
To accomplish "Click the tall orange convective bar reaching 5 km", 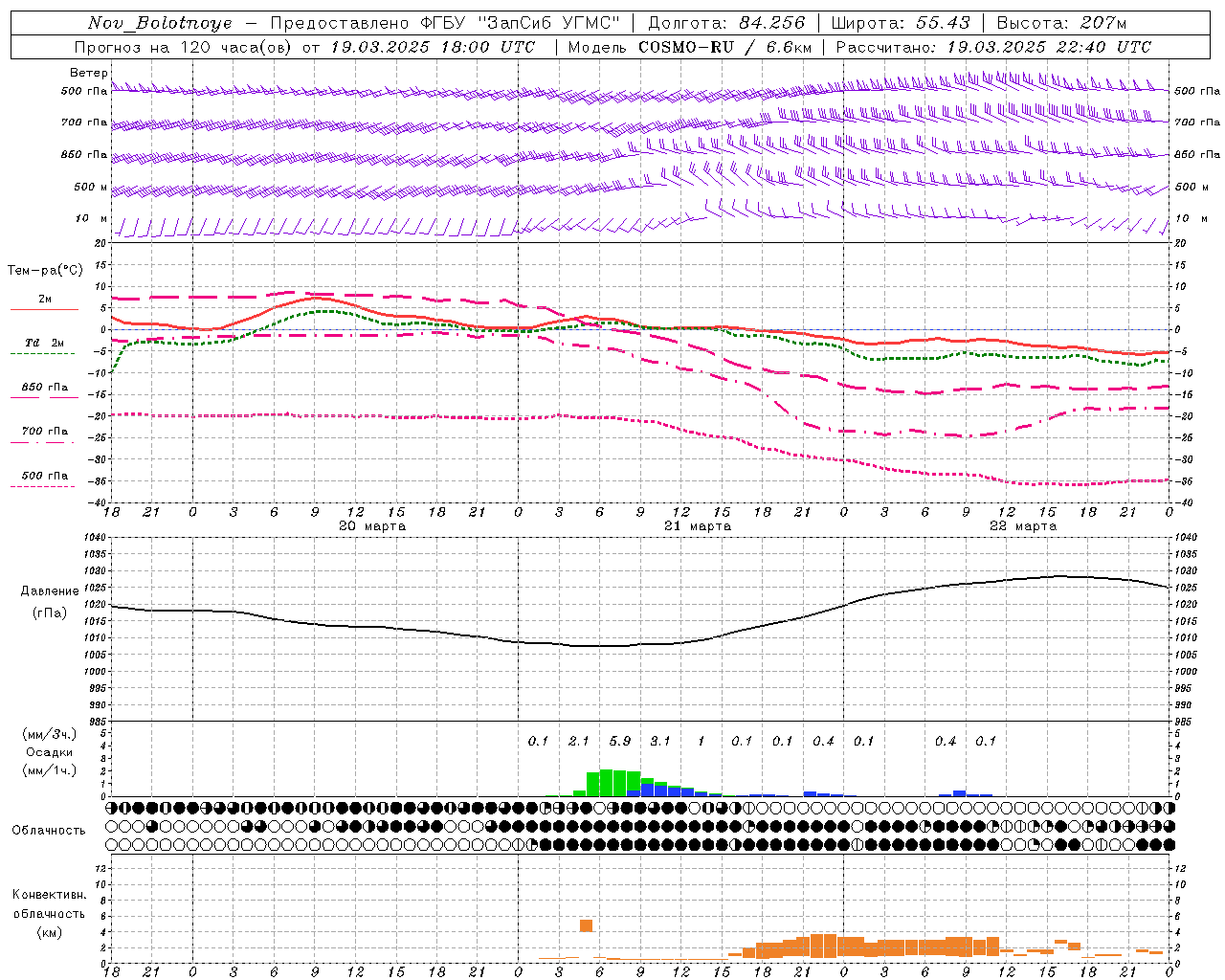I will tap(586, 925).
